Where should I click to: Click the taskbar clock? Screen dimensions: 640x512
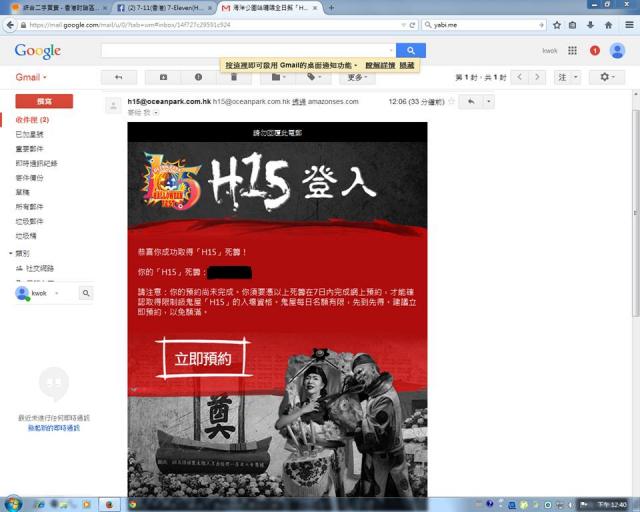tap(612, 505)
